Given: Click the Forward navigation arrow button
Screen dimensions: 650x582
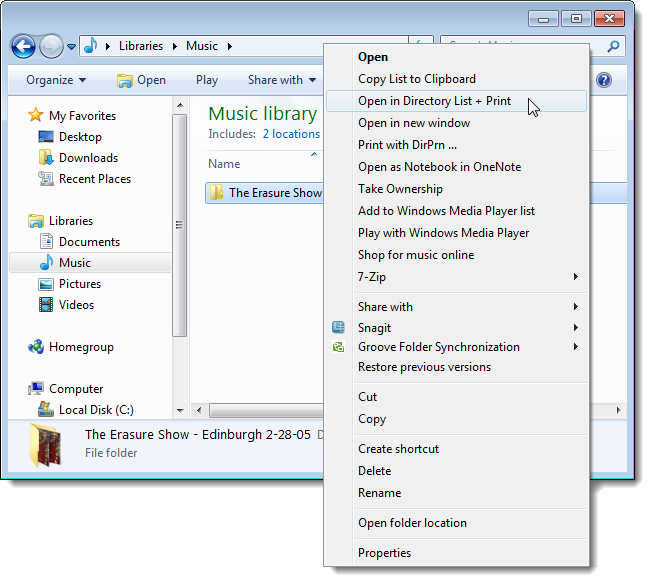Looking at the screenshot, I should [x=51, y=46].
